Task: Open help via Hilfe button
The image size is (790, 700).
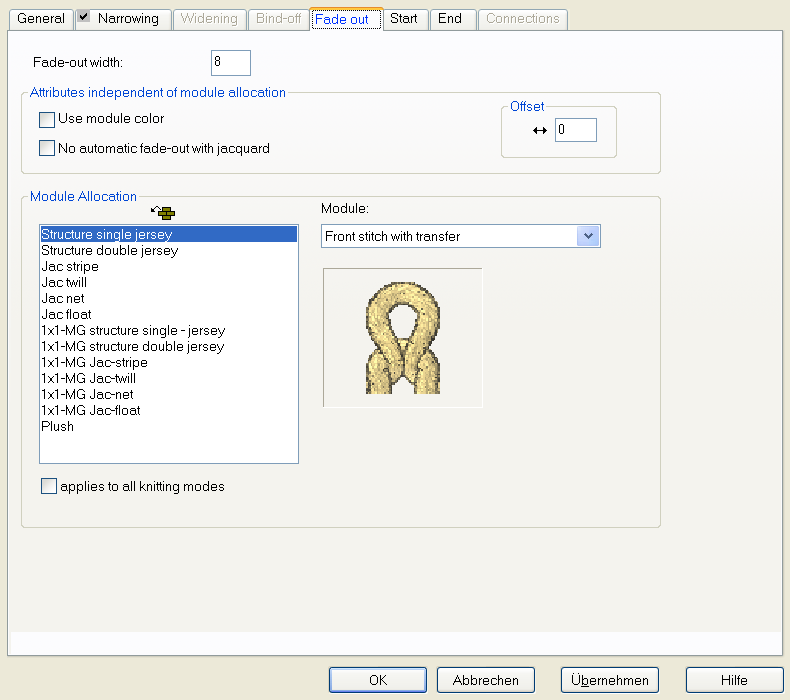Action: (734, 680)
